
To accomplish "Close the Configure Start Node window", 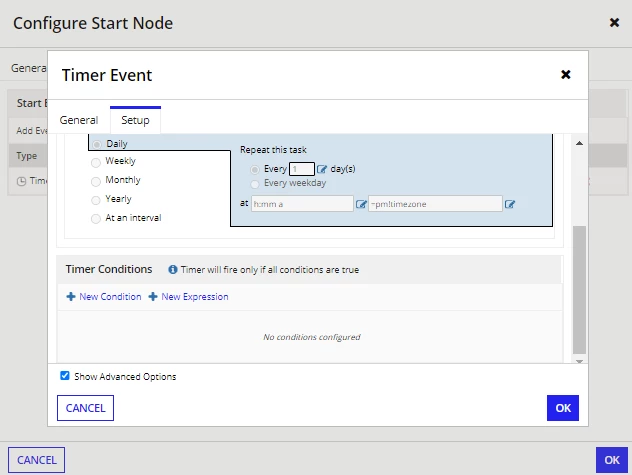I will point(614,23).
